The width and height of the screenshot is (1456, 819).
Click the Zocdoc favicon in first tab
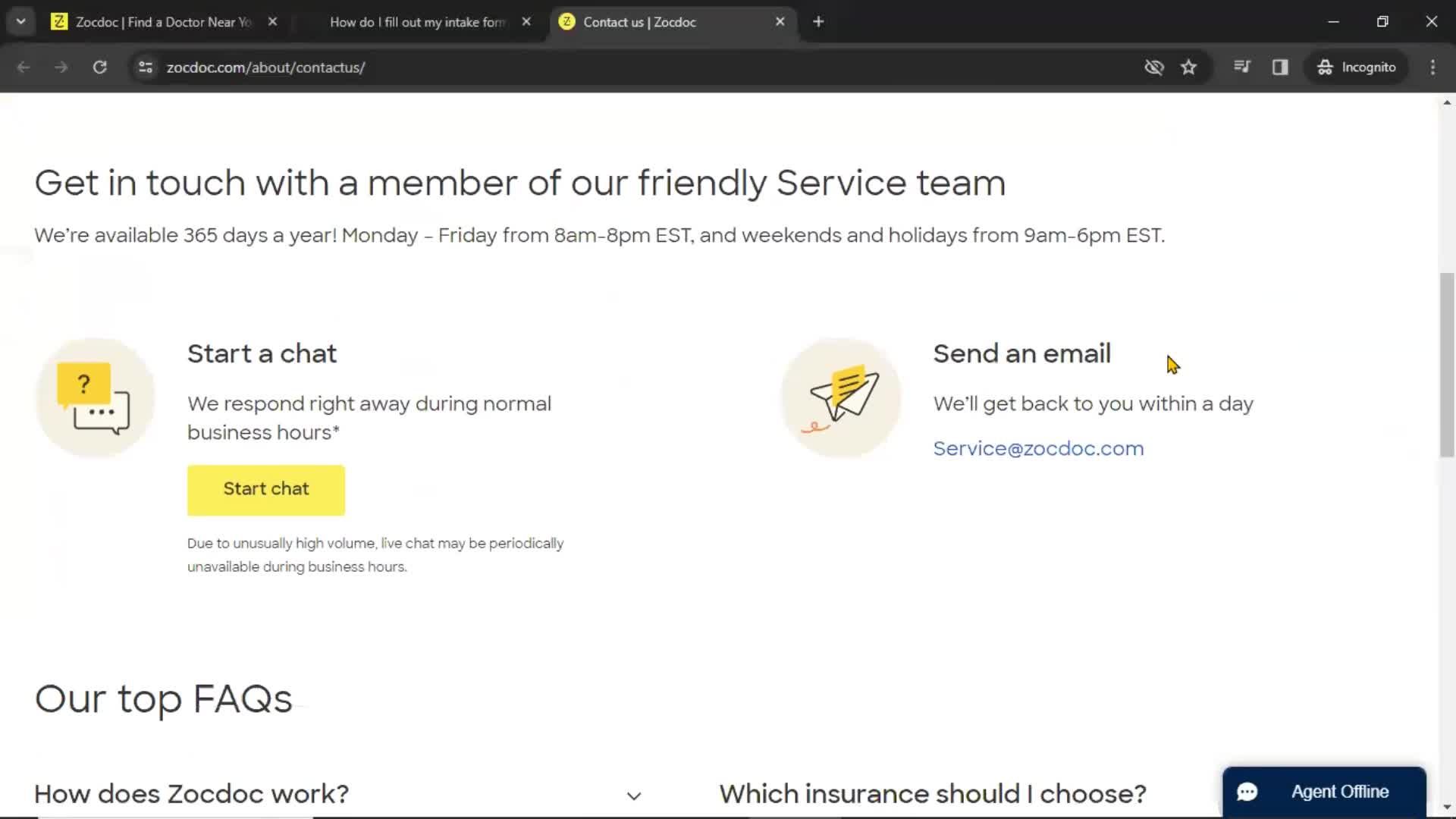point(58,22)
